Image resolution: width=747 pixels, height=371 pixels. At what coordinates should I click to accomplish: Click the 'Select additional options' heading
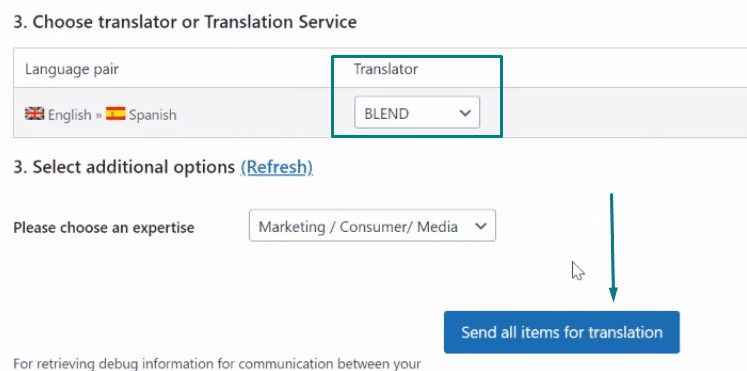pyautogui.click(x=124, y=167)
